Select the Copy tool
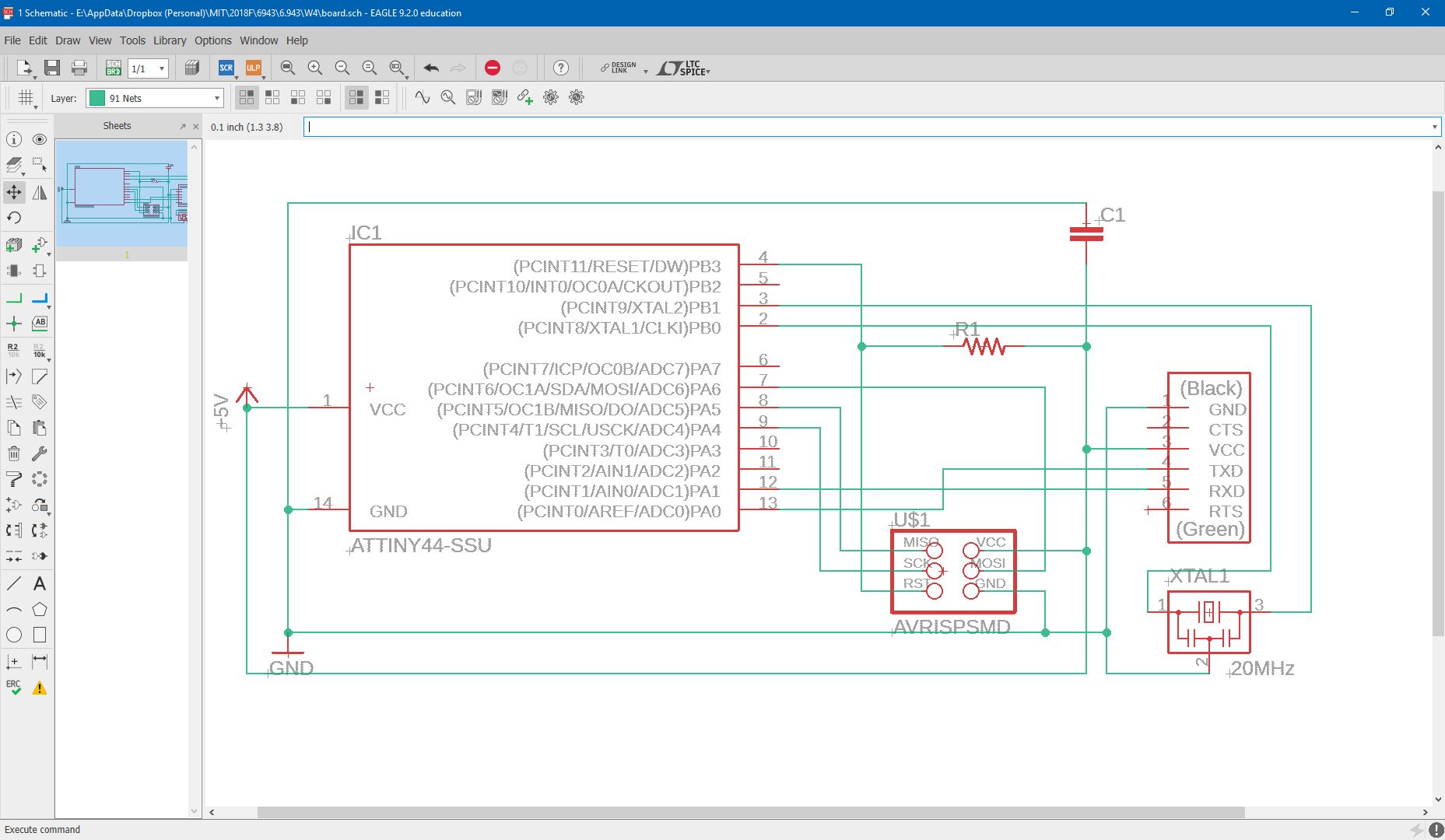The image size is (1445, 840). [x=14, y=428]
